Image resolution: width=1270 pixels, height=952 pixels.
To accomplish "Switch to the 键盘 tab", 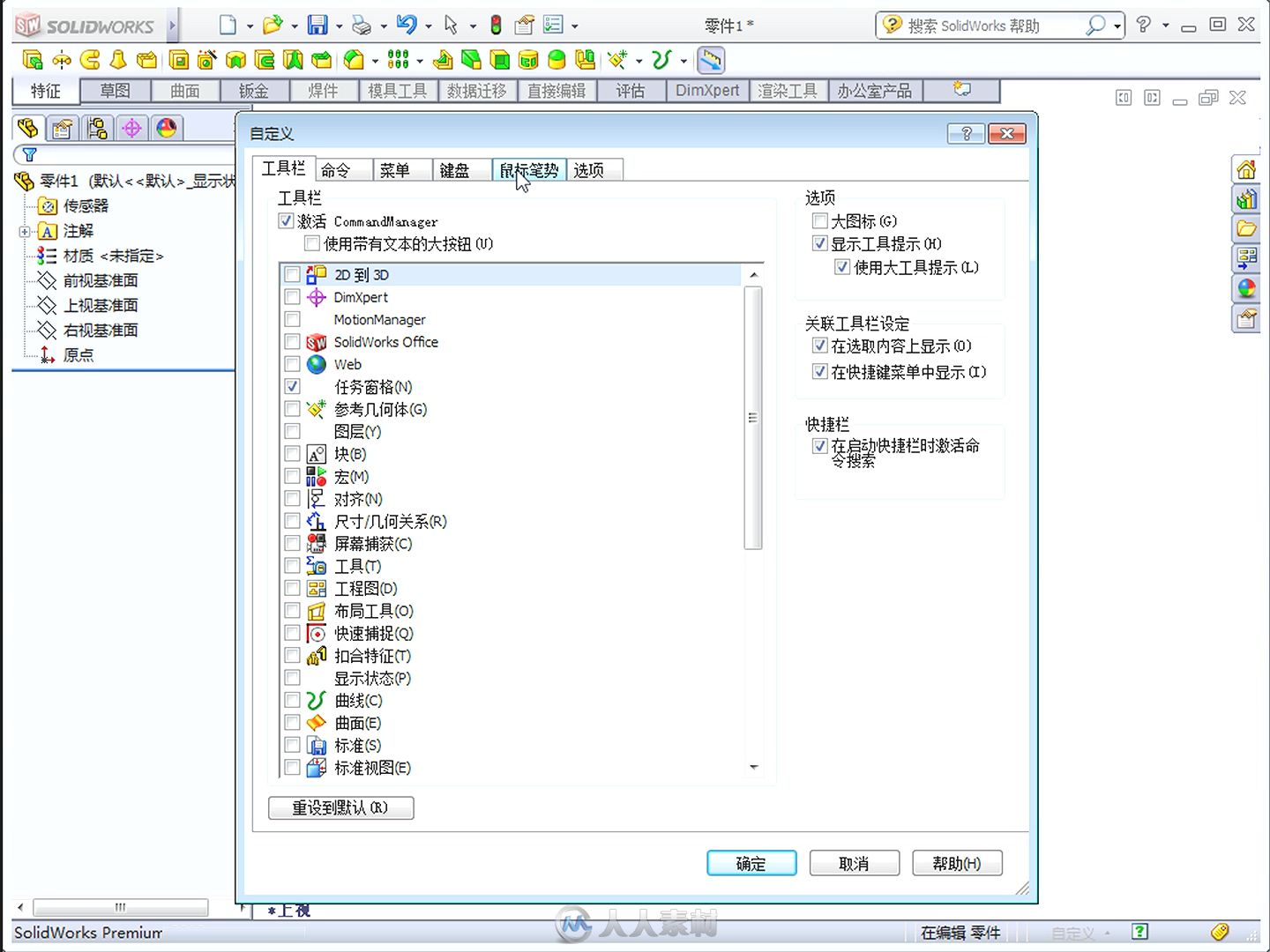I will (x=463, y=170).
